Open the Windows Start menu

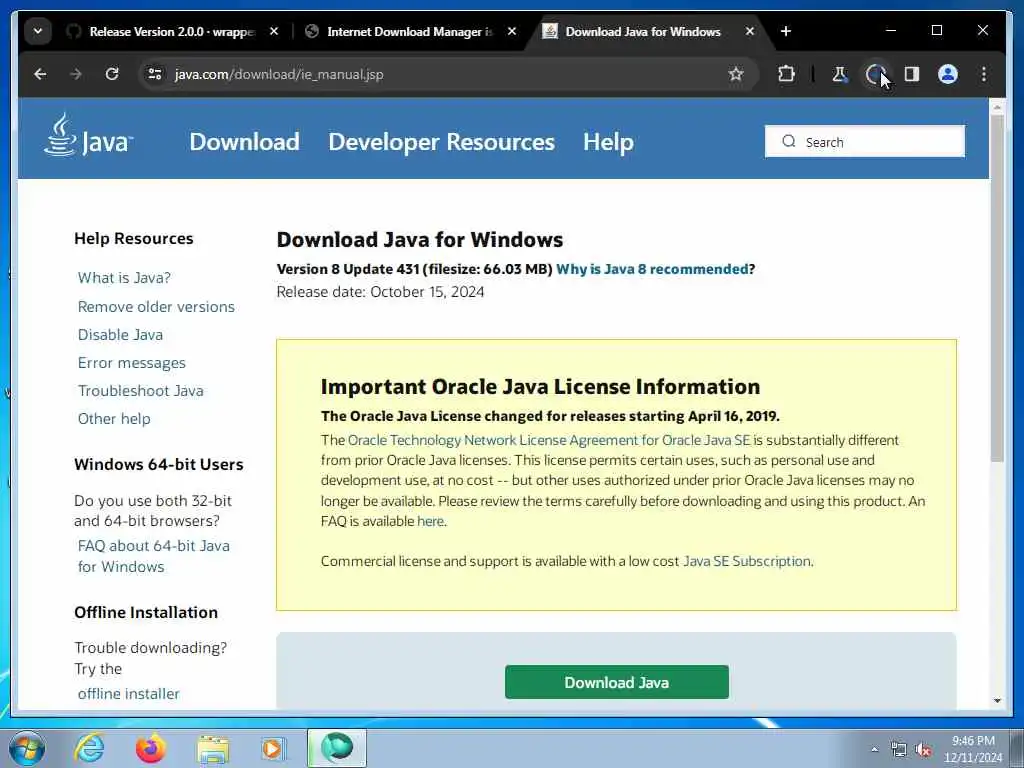[x=27, y=748]
